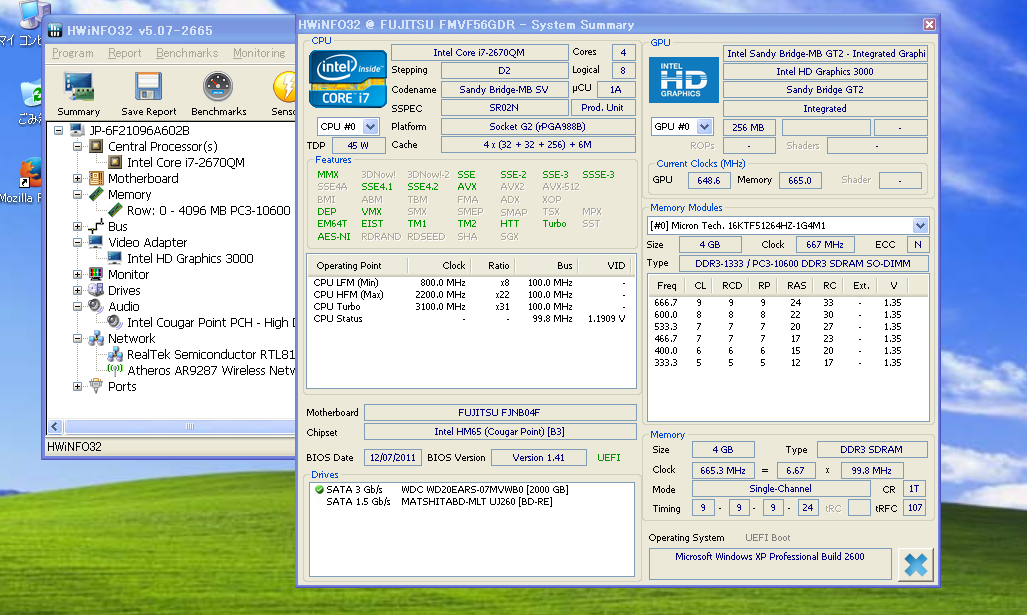Viewport: 1027px width, 615px height.
Task: Select Intel HD Graphics 3000 in the device tree
Action: [190, 259]
